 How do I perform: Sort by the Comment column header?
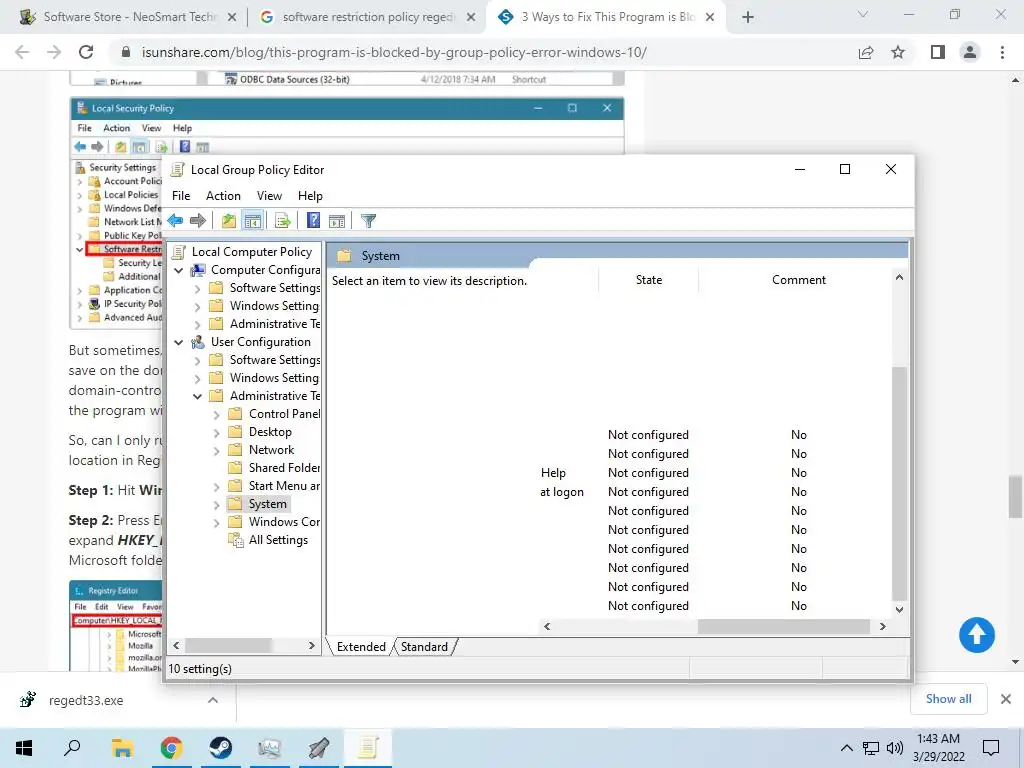[x=799, y=280]
